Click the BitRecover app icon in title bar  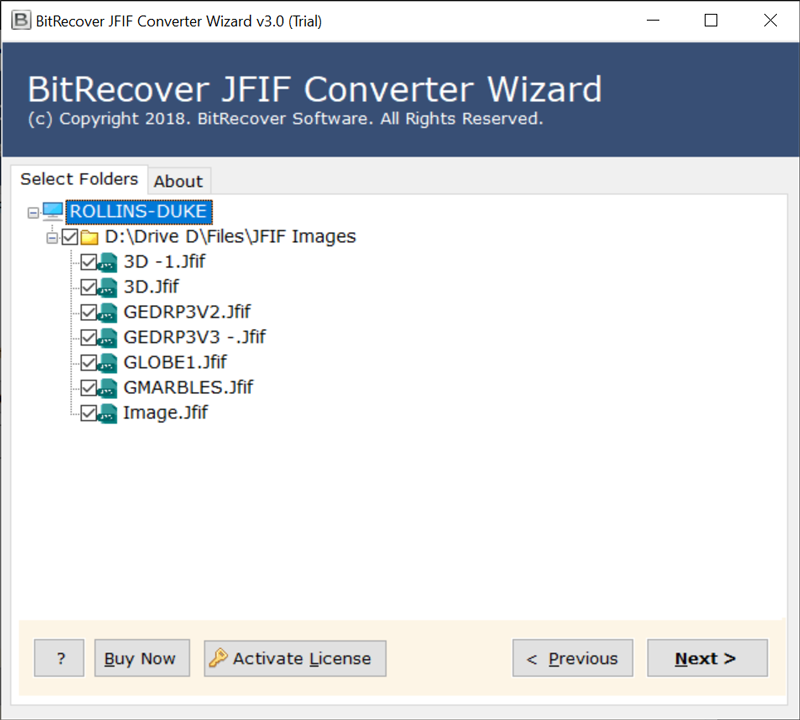[x=21, y=20]
